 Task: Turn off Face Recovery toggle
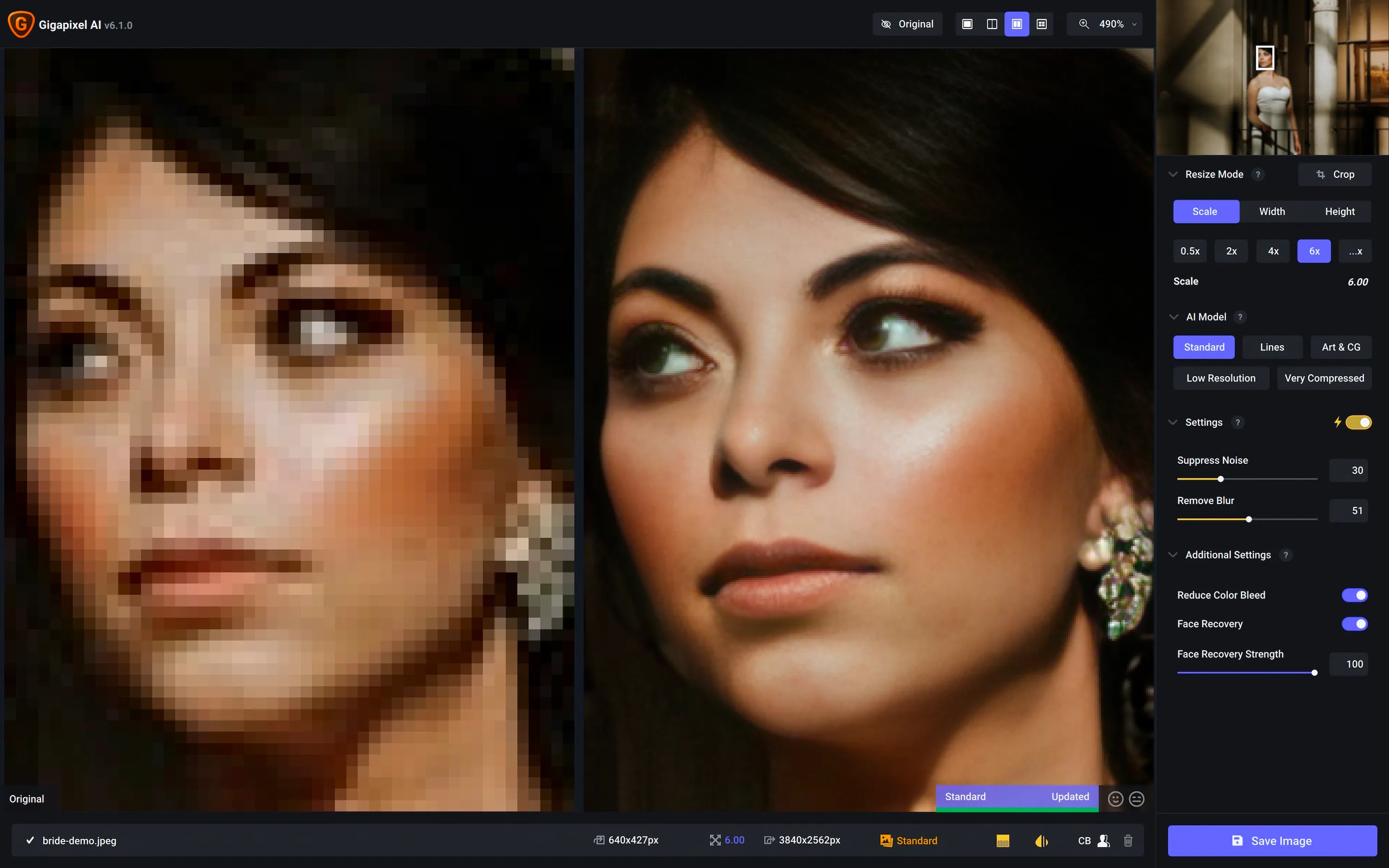tap(1354, 624)
